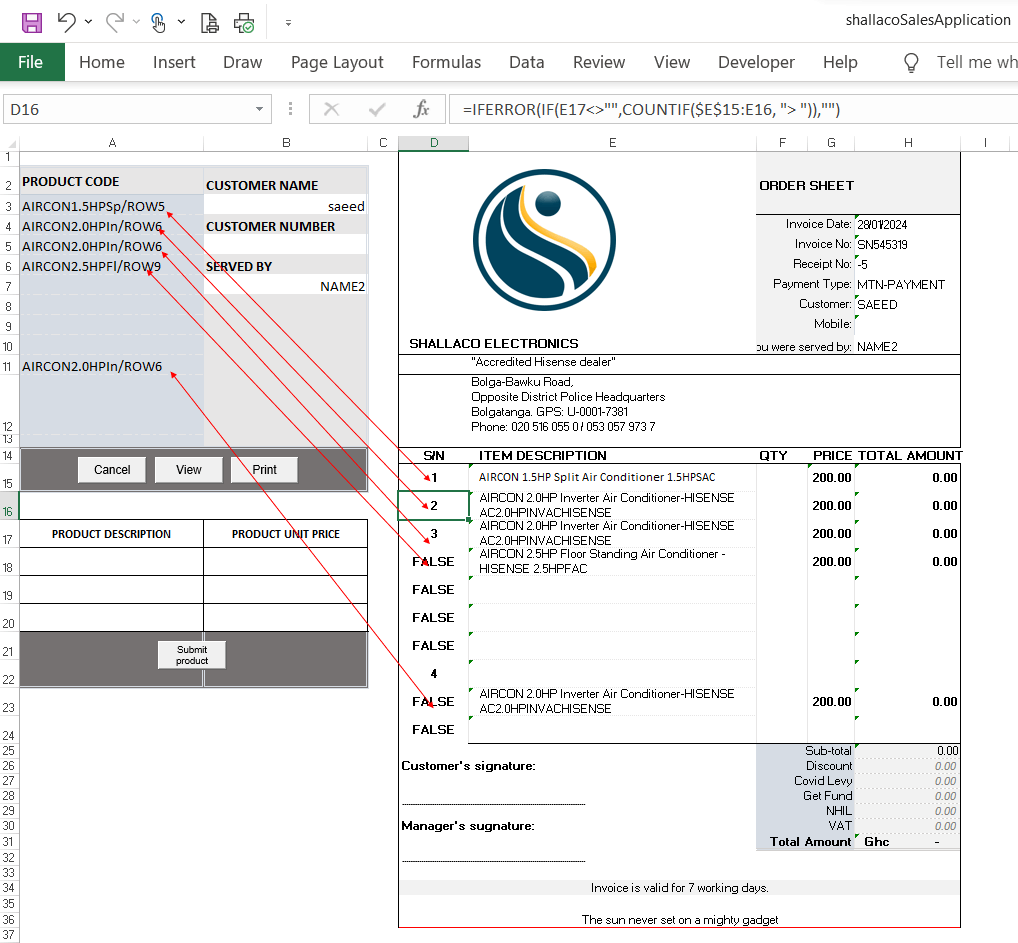The height and width of the screenshot is (943, 1018).
Task: Open Customize Quick Access Toolbar dropdown
Action: [x=288, y=23]
